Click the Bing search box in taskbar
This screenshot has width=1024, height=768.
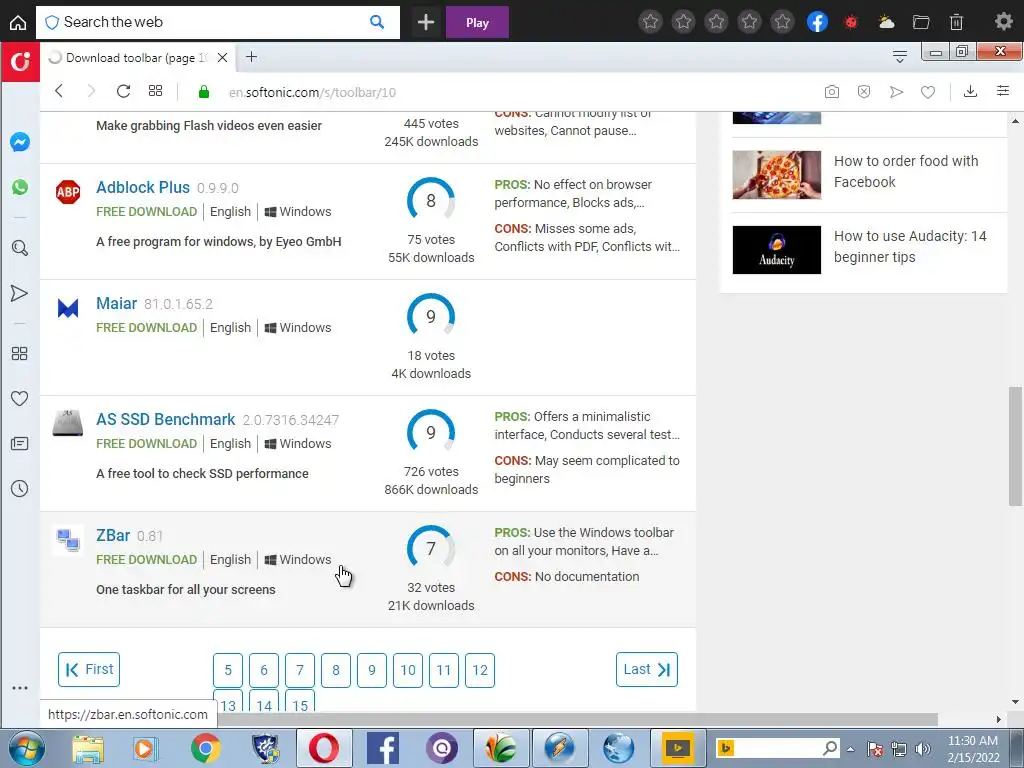(777, 748)
